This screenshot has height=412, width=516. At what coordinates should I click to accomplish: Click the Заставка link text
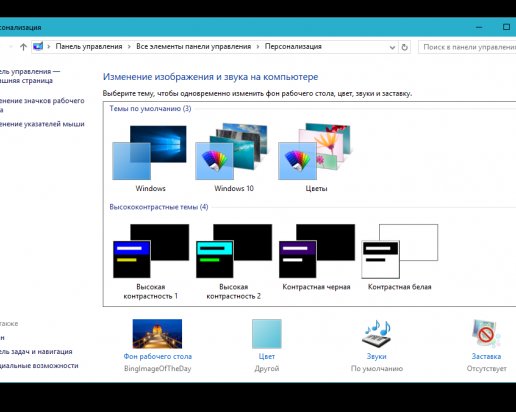(486, 356)
